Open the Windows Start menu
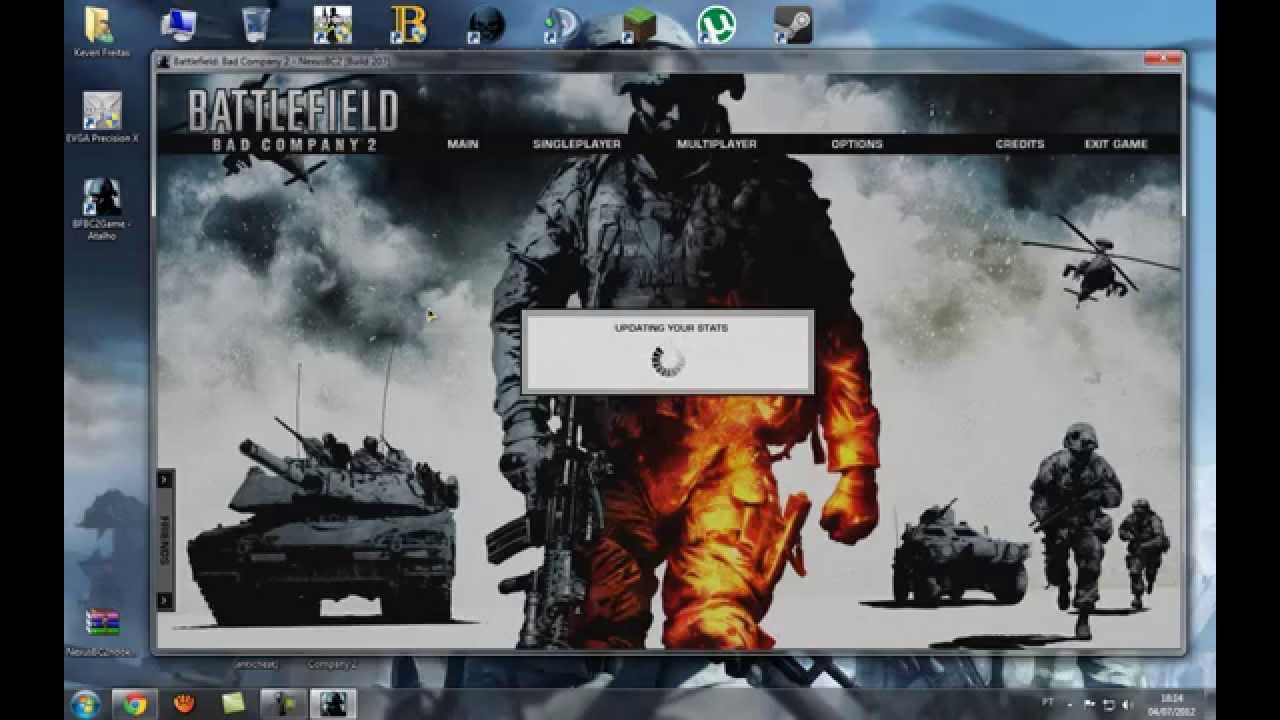 coord(85,703)
